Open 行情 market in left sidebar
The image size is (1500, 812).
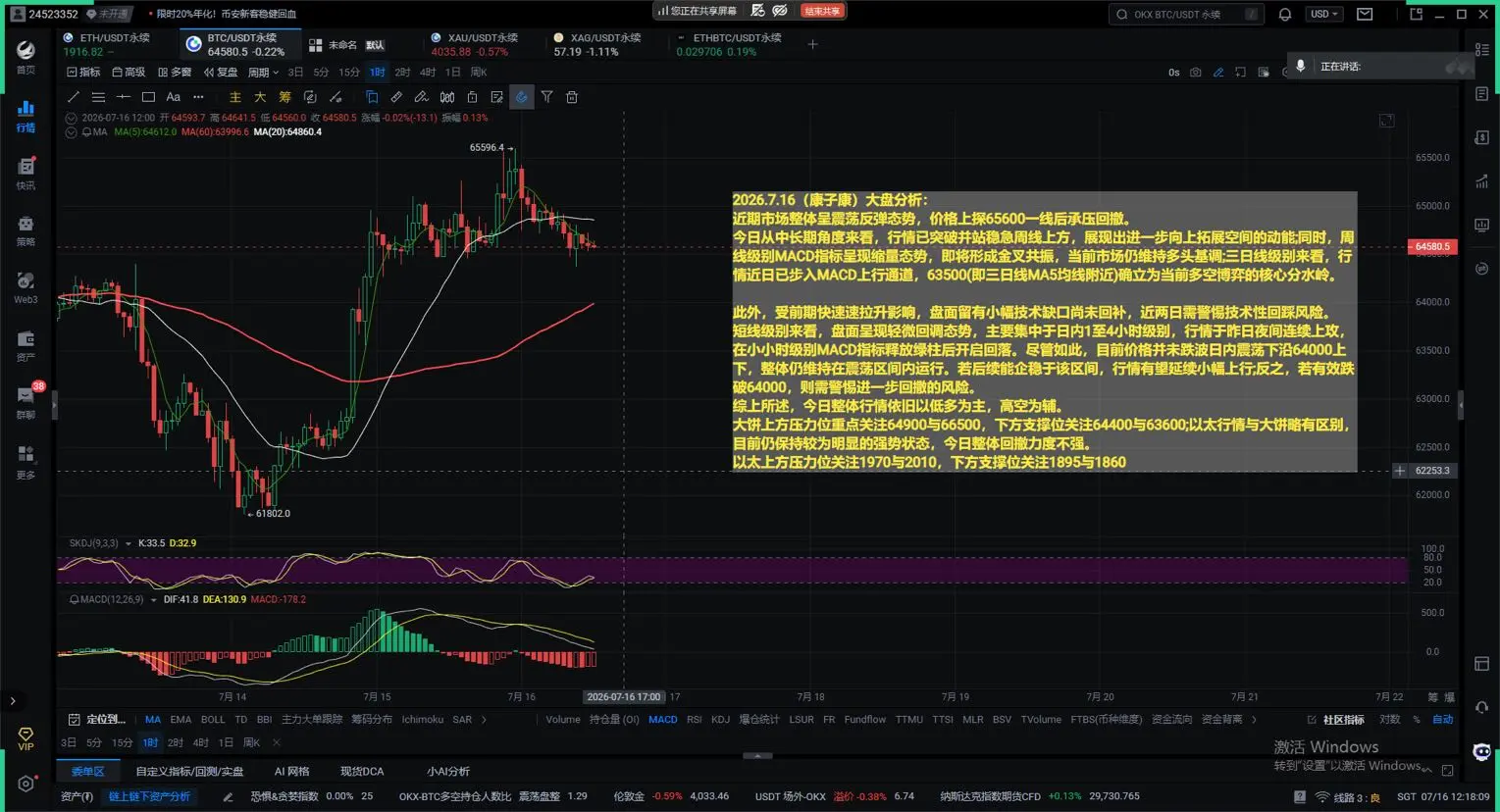26,116
